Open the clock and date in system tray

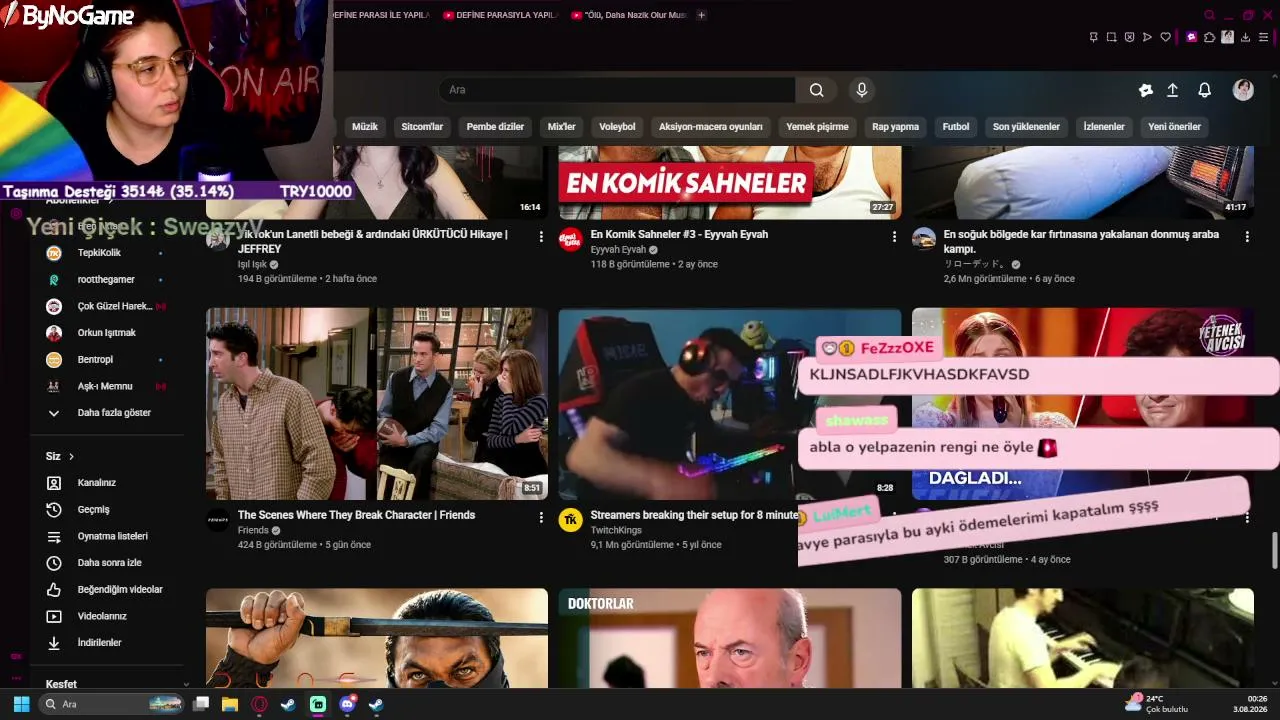click(1251, 704)
